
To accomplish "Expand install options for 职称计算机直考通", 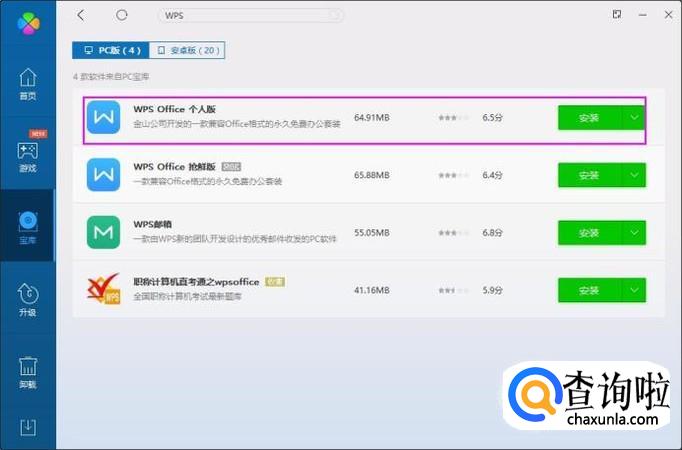I will click(x=634, y=290).
